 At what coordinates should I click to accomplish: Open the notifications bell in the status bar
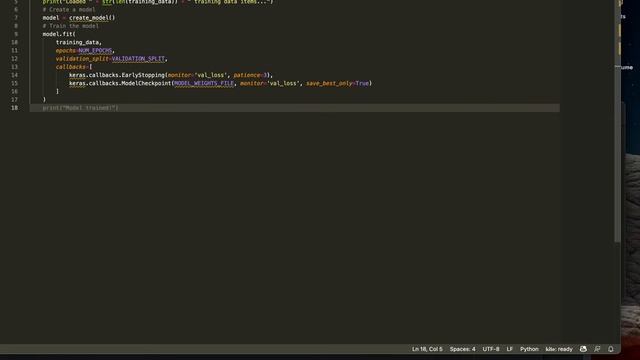tap(611, 349)
